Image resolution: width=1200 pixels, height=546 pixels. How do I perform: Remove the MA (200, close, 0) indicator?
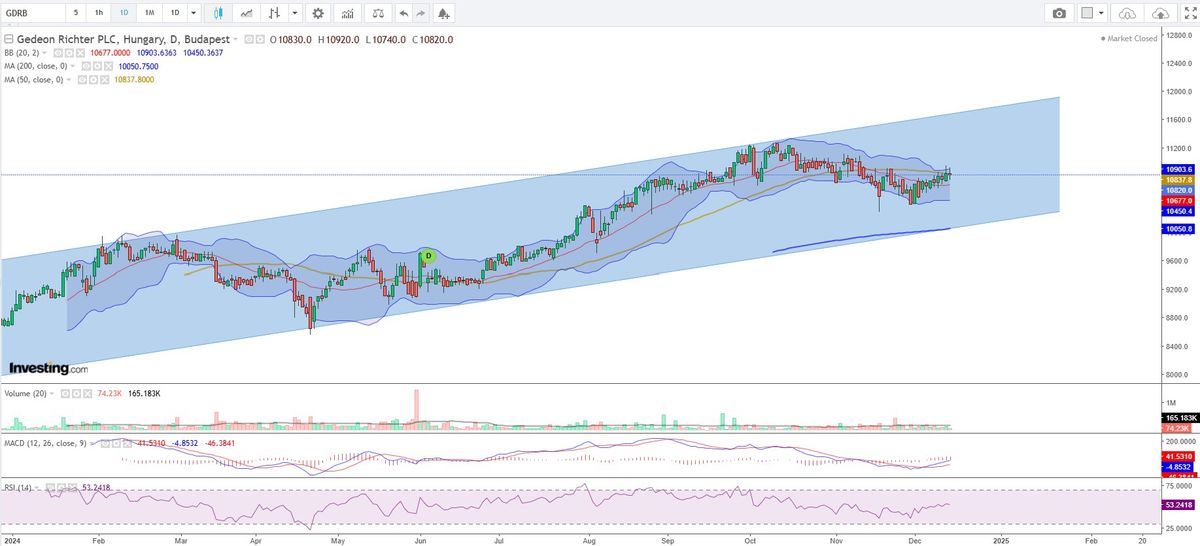click(108, 66)
